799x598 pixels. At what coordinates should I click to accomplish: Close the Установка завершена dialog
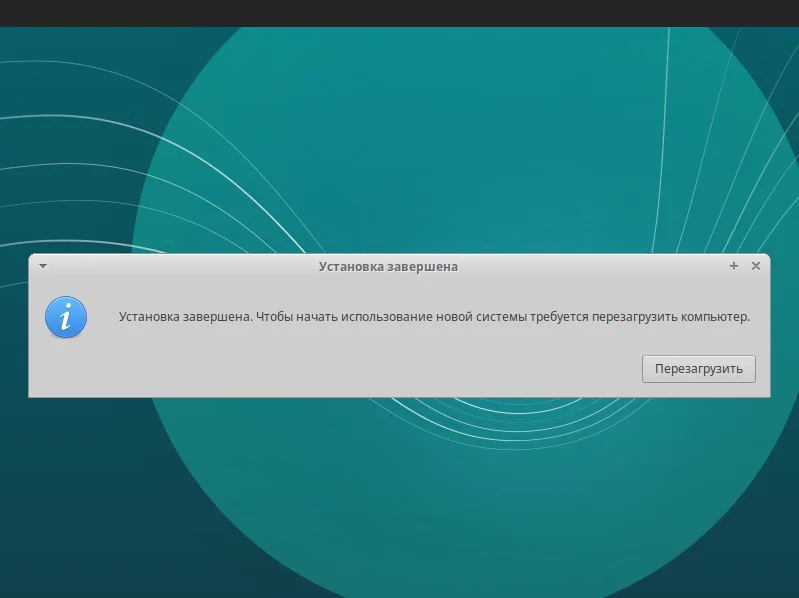(x=756, y=266)
